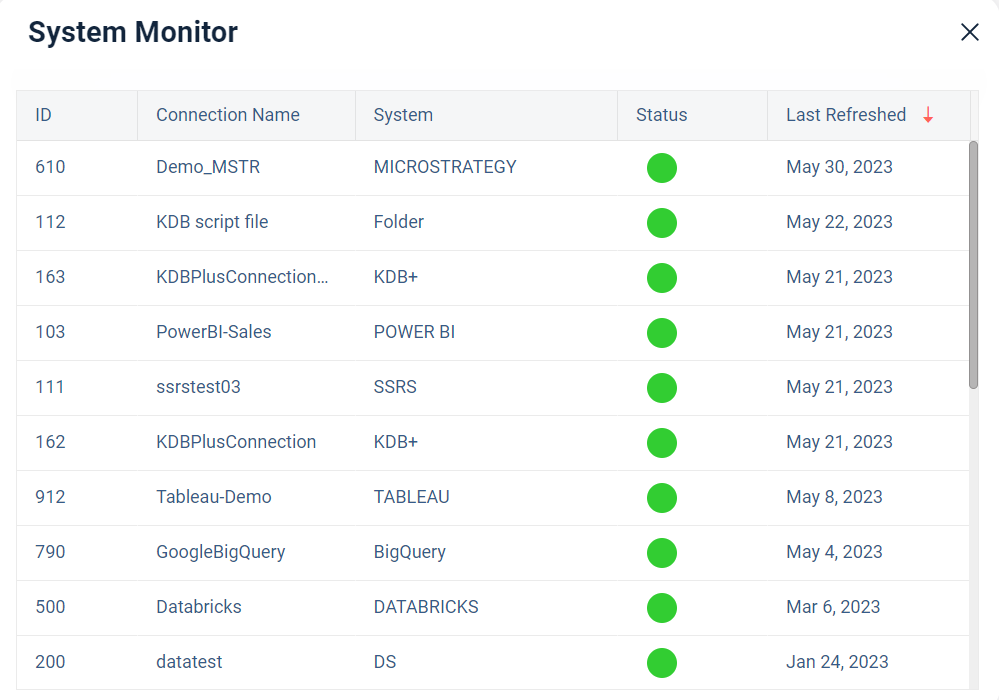Toggle the status for connection ID 163
Image resolution: width=999 pixels, height=700 pixels.
[661, 278]
